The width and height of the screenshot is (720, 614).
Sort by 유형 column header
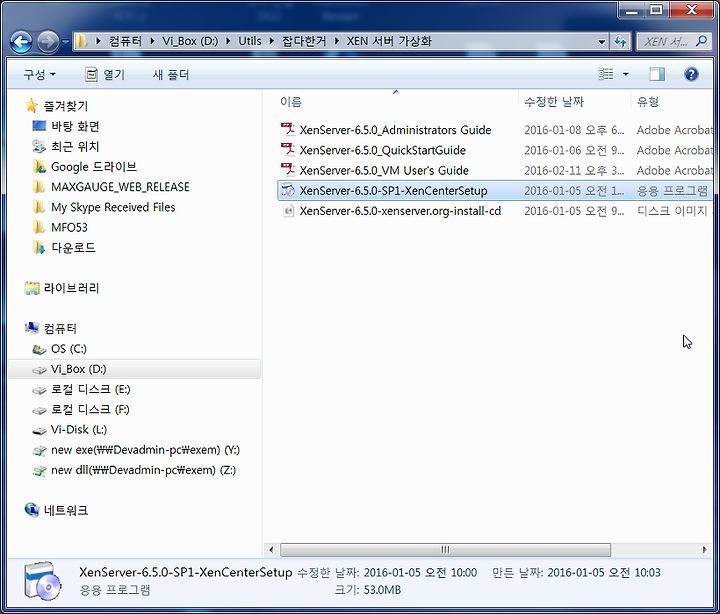coord(648,101)
